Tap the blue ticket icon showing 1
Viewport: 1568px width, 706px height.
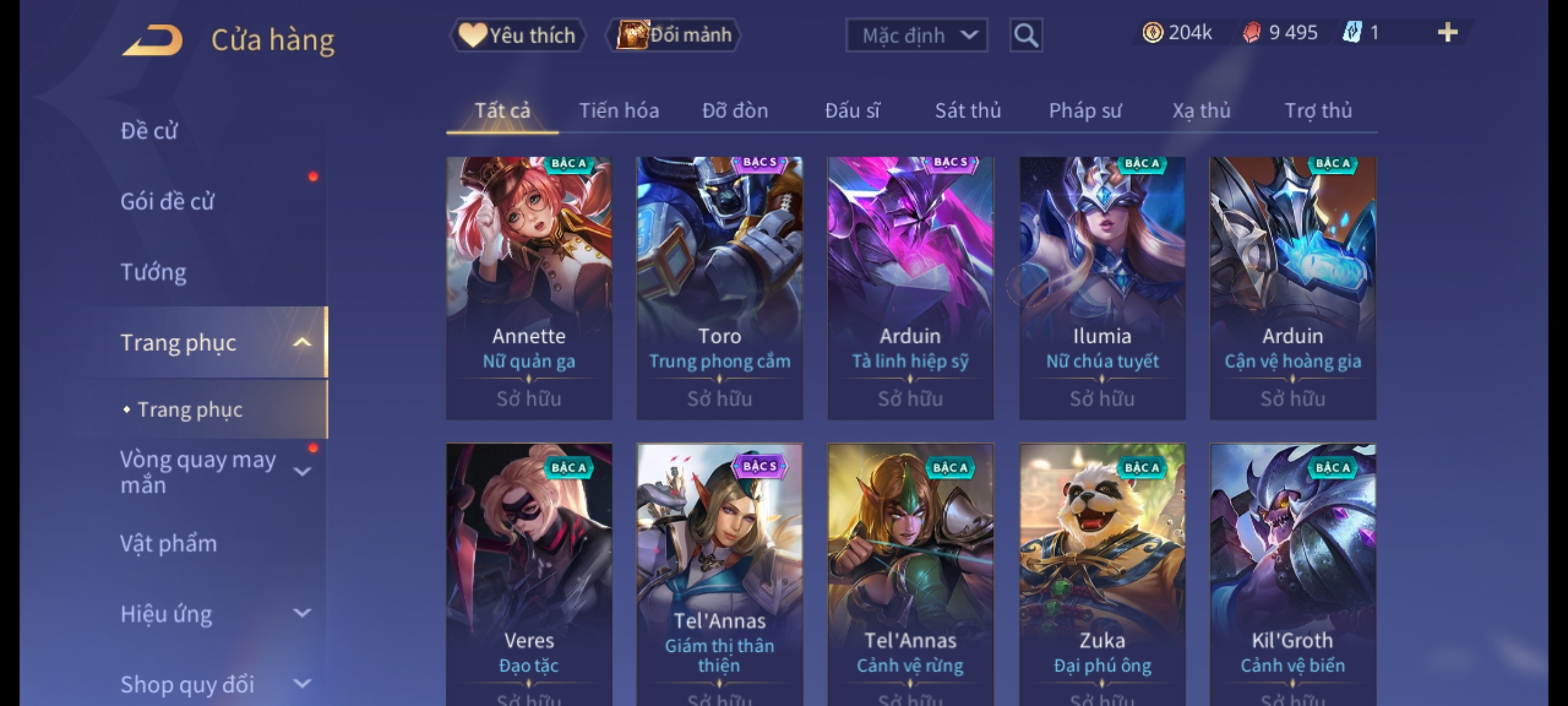(1352, 32)
